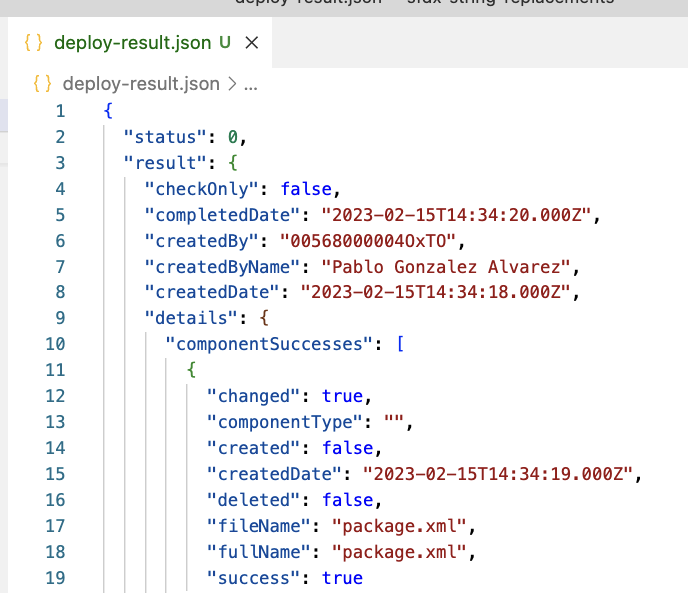The width and height of the screenshot is (688, 593).
Task: Click the true value of success
Action: 342,578
